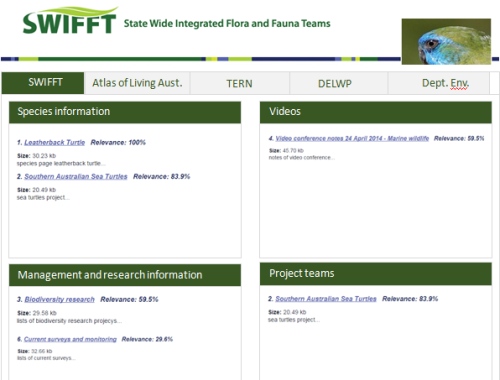Open Video conference notes 24 April 2014 link
Viewport: 500px width, 380px height.
click(x=352, y=138)
